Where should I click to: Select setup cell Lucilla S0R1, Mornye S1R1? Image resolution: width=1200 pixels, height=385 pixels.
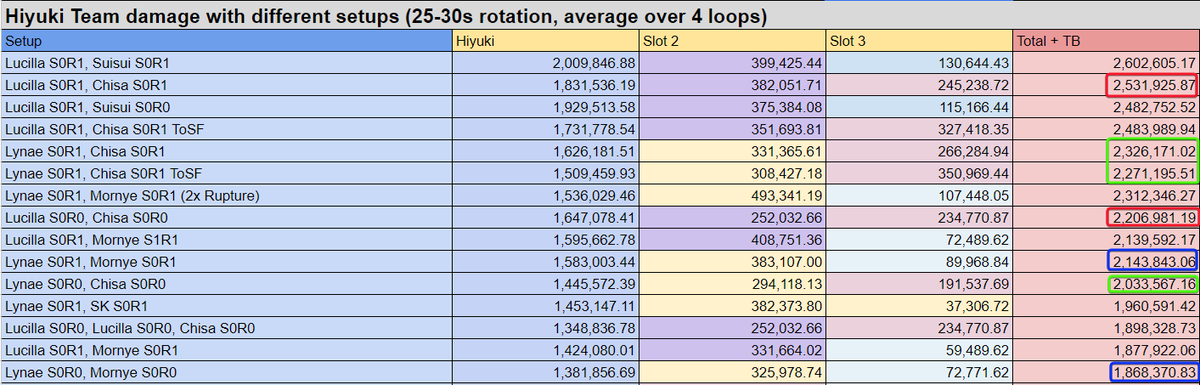(226, 239)
